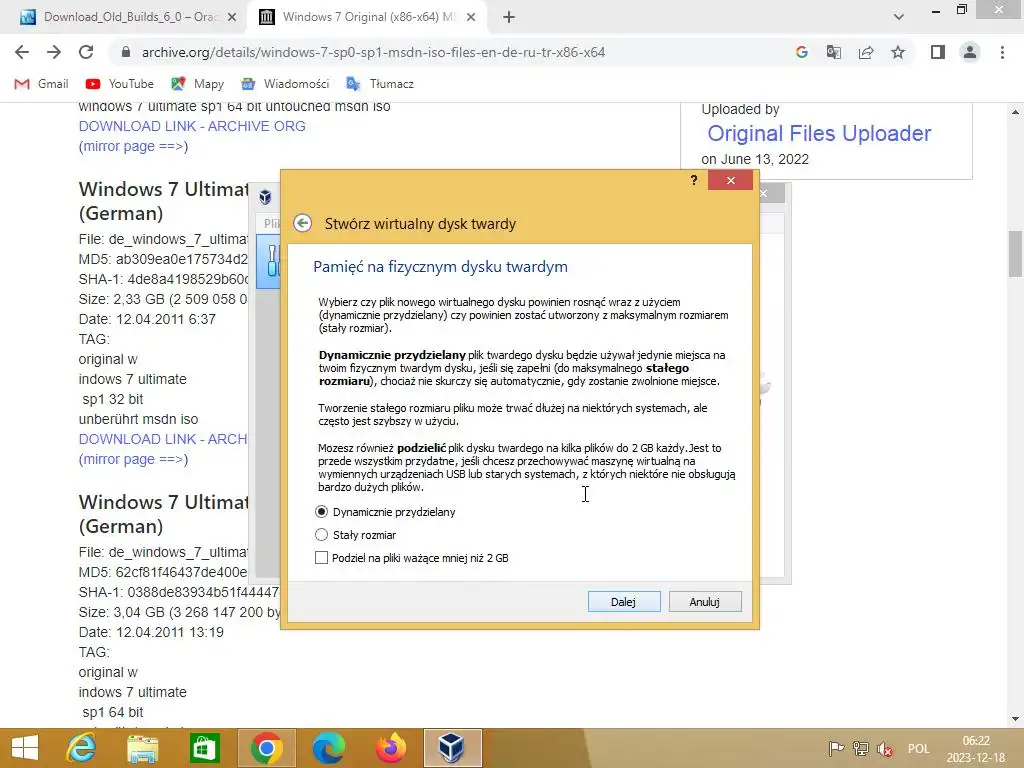
Task: Click the Dalej button
Action: pos(624,601)
